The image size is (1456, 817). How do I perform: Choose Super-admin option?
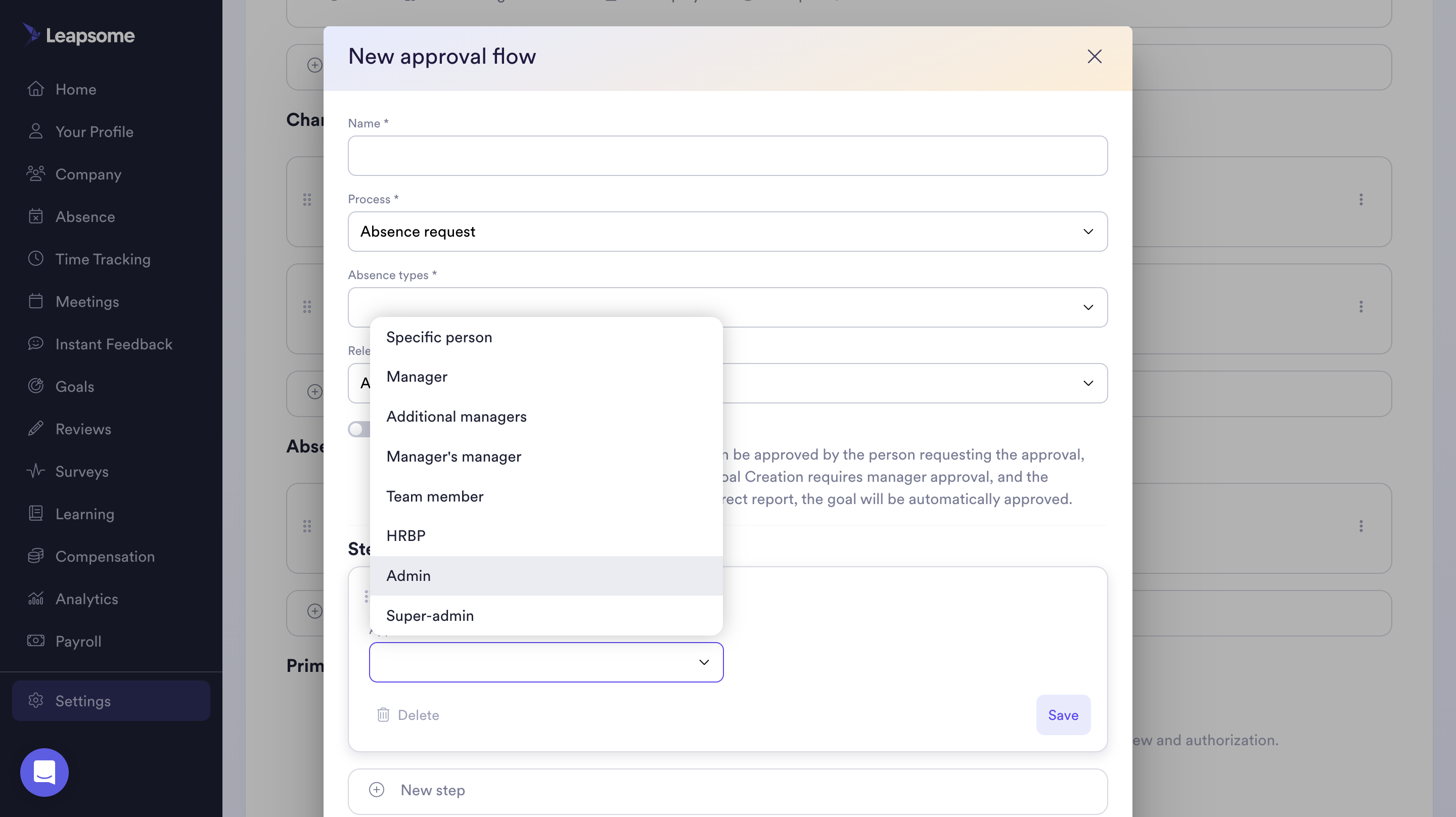click(x=546, y=615)
